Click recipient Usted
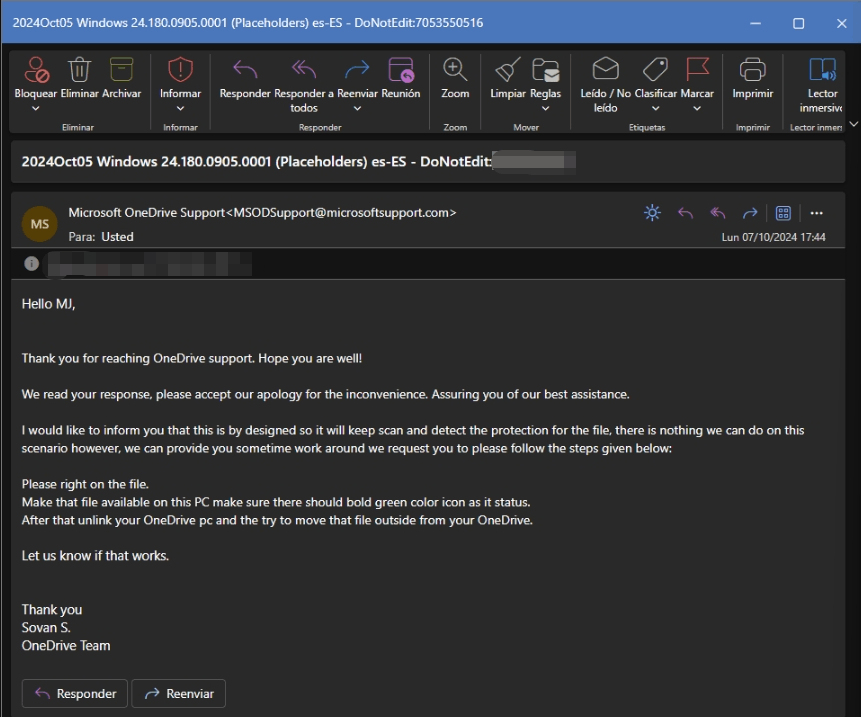The width and height of the screenshot is (861, 717). click(117, 237)
